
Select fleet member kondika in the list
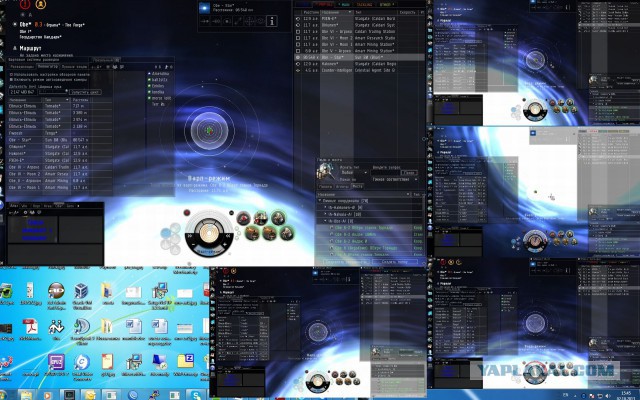pos(158,92)
